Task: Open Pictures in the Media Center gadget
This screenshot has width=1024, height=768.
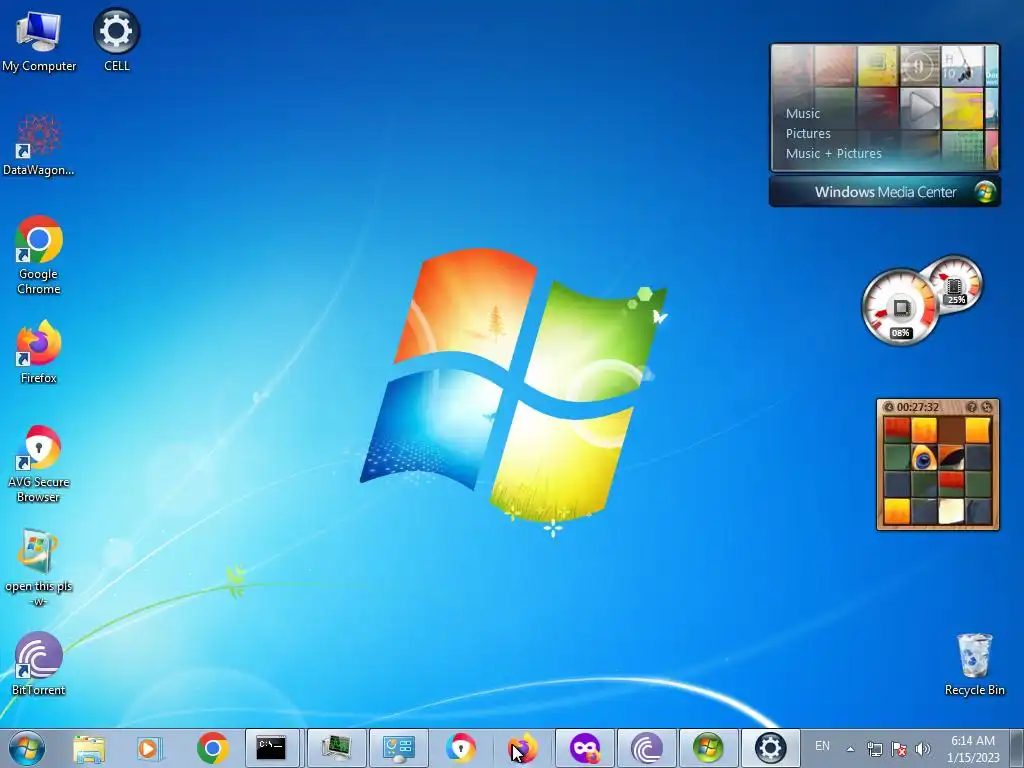Action: tap(808, 133)
